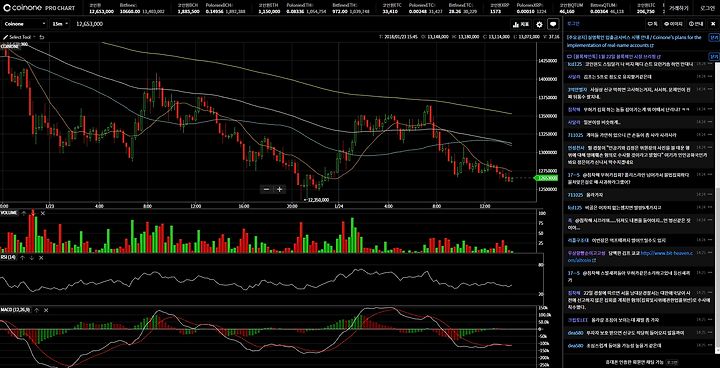Move RSI panel down arrow

(x=31, y=258)
